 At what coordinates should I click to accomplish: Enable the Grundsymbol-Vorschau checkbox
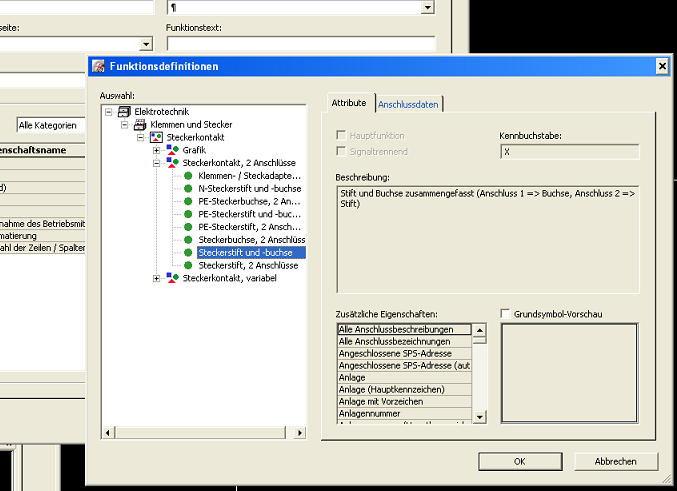click(505, 314)
